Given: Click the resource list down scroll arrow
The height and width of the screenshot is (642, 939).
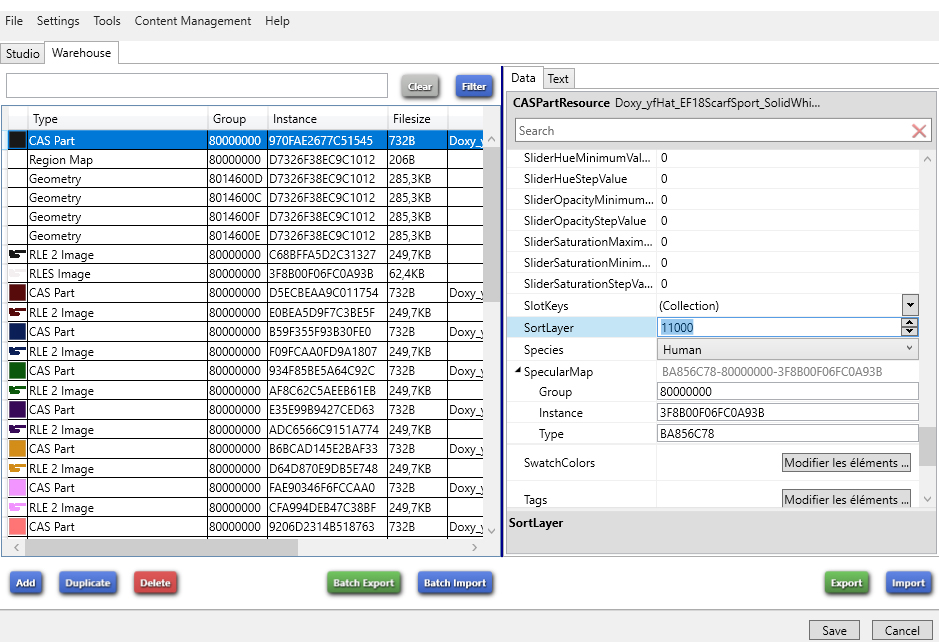Looking at the screenshot, I should click(x=492, y=531).
